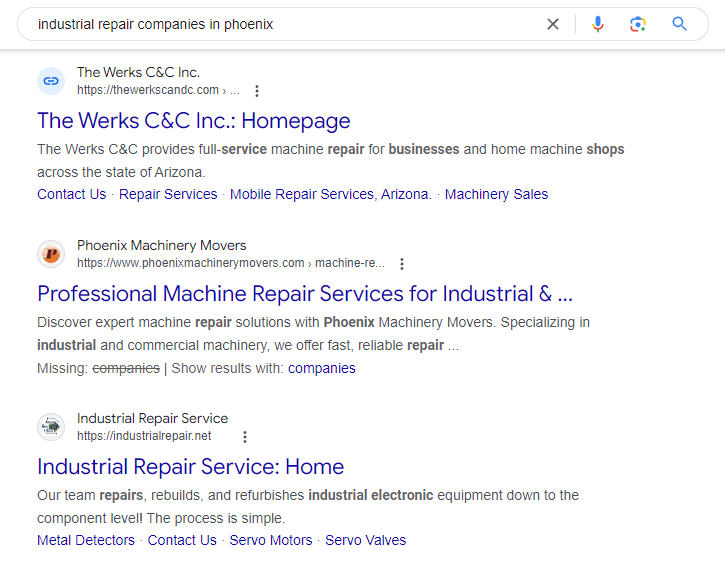Image resolution: width=725 pixels, height=565 pixels.
Task: Open more options for Phoenix Machinery Movers result
Action: 402,264
